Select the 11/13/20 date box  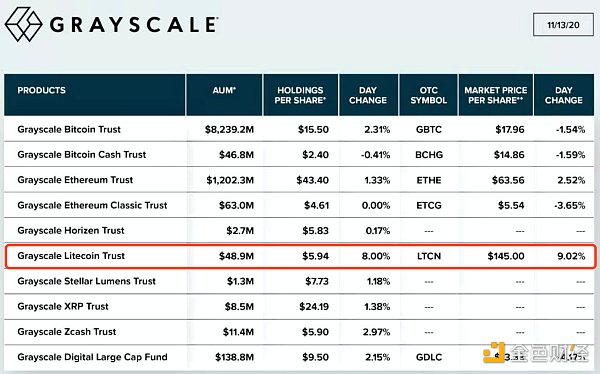(563, 25)
